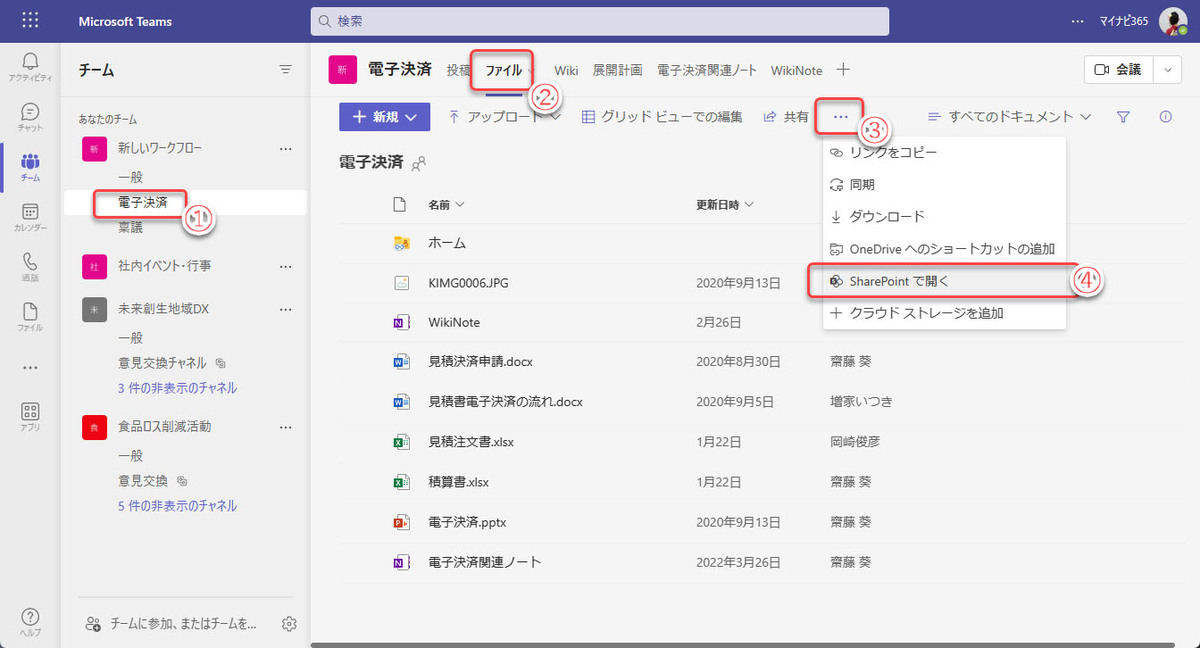Click the 食品ロス削減活動 team avatar
This screenshot has height=648, width=1200.
(94, 426)
